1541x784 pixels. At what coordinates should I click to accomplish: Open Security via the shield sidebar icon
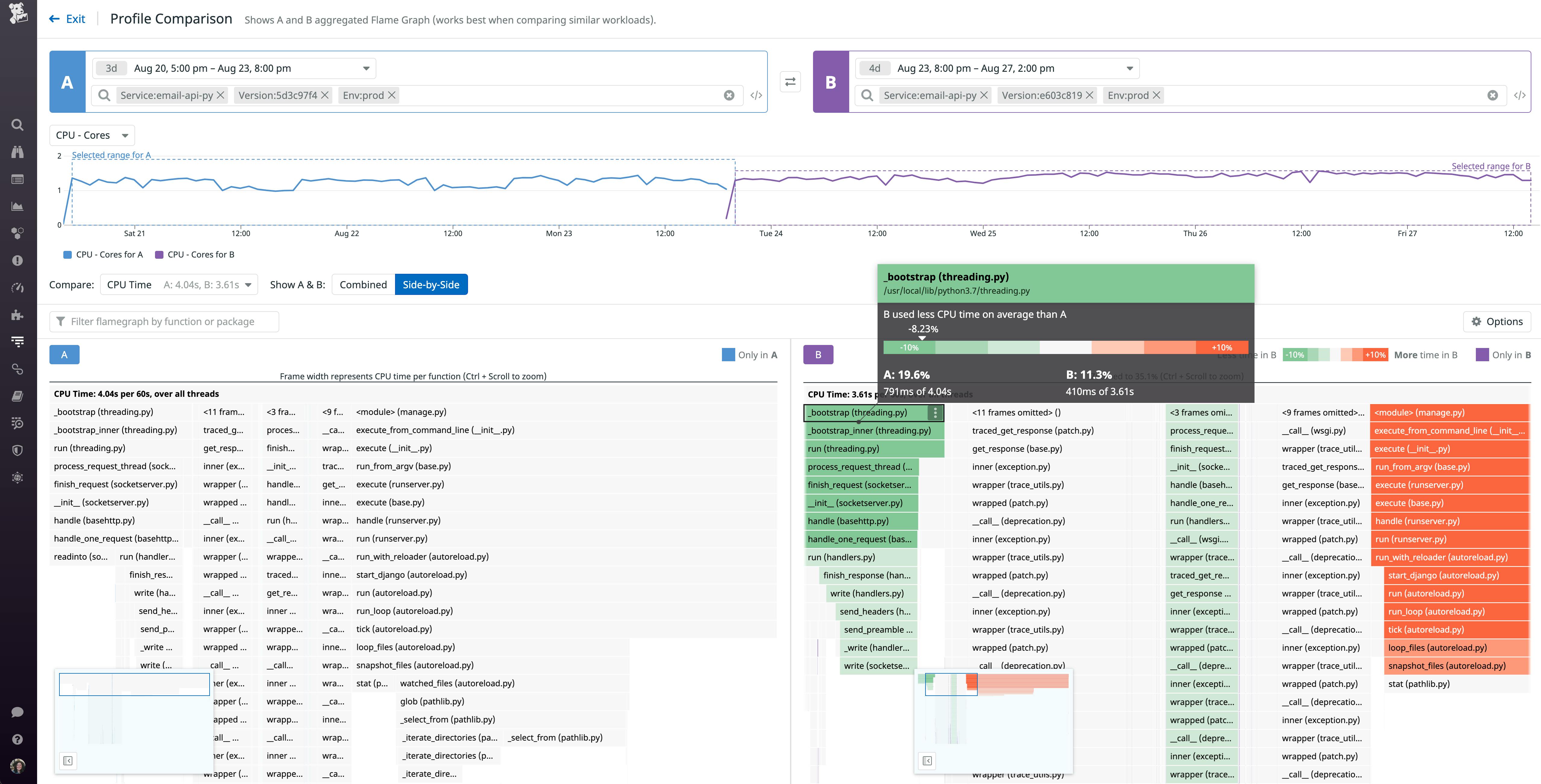pos(17,450)
